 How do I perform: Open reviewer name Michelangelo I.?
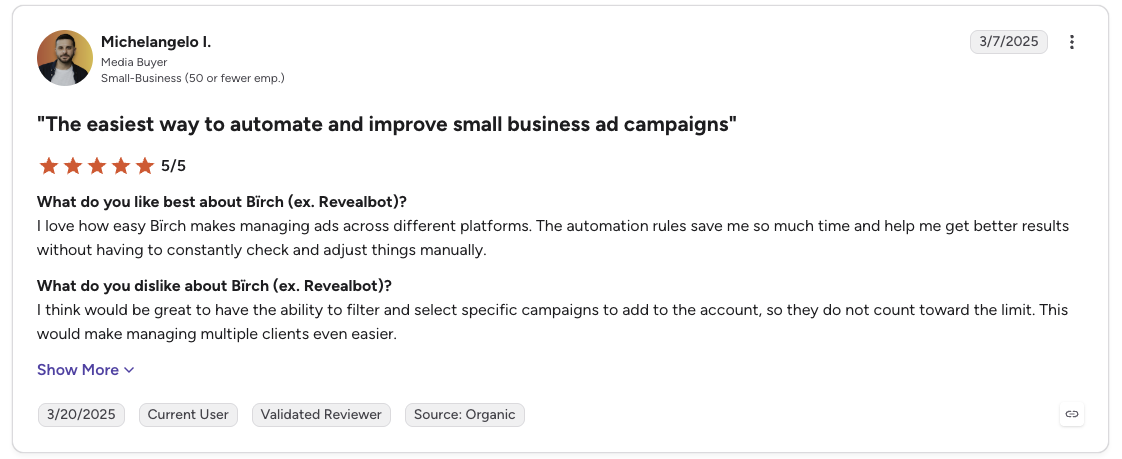coord(156,42)
